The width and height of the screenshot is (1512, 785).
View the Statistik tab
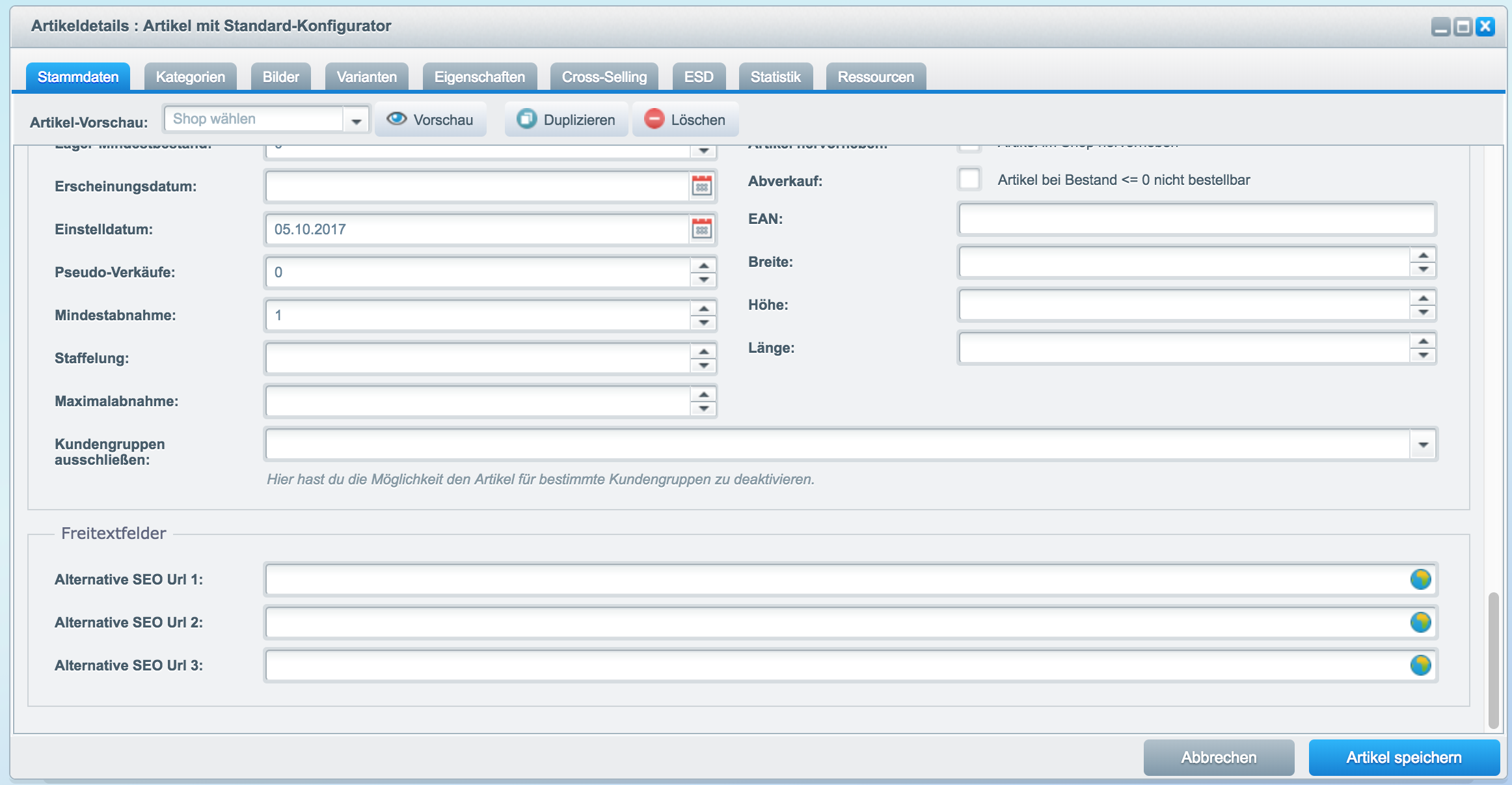pyautogui.click(x=776, y=77)
